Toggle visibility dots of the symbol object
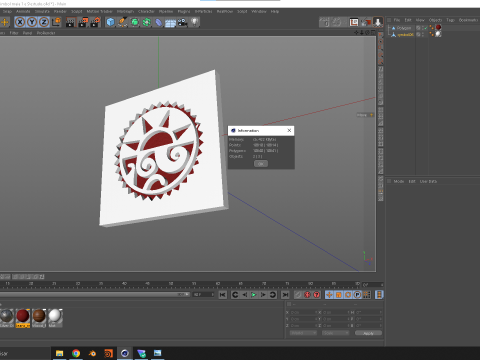This screenshot has height=360, width=480. (423, 34)
